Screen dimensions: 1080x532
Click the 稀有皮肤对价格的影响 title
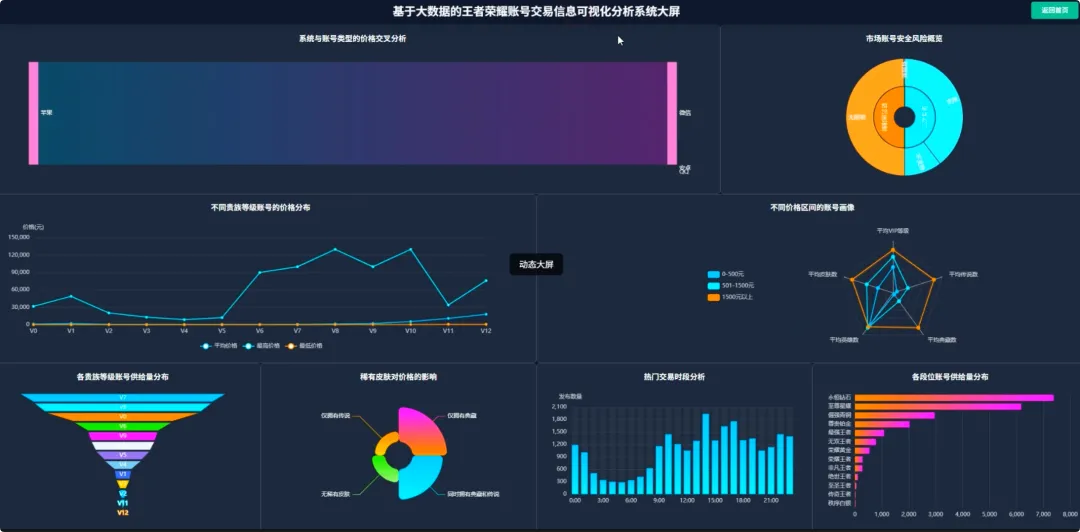coord(398,377)
